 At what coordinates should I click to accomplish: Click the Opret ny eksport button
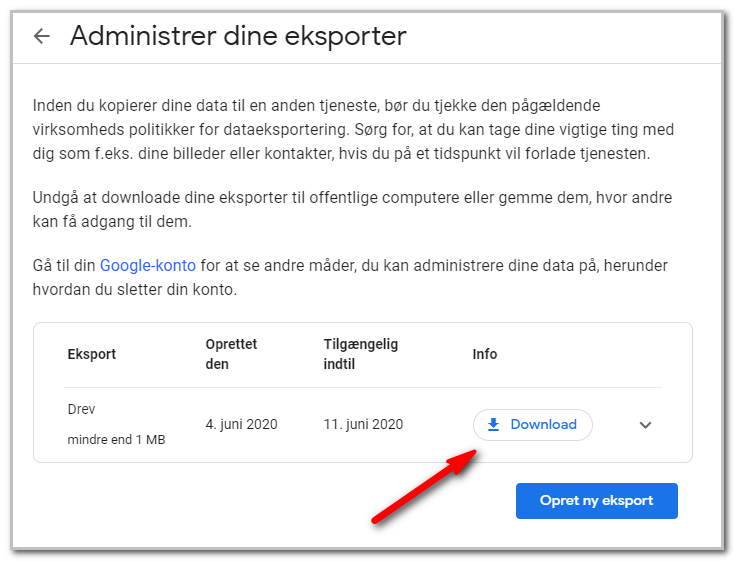[596, 501]
